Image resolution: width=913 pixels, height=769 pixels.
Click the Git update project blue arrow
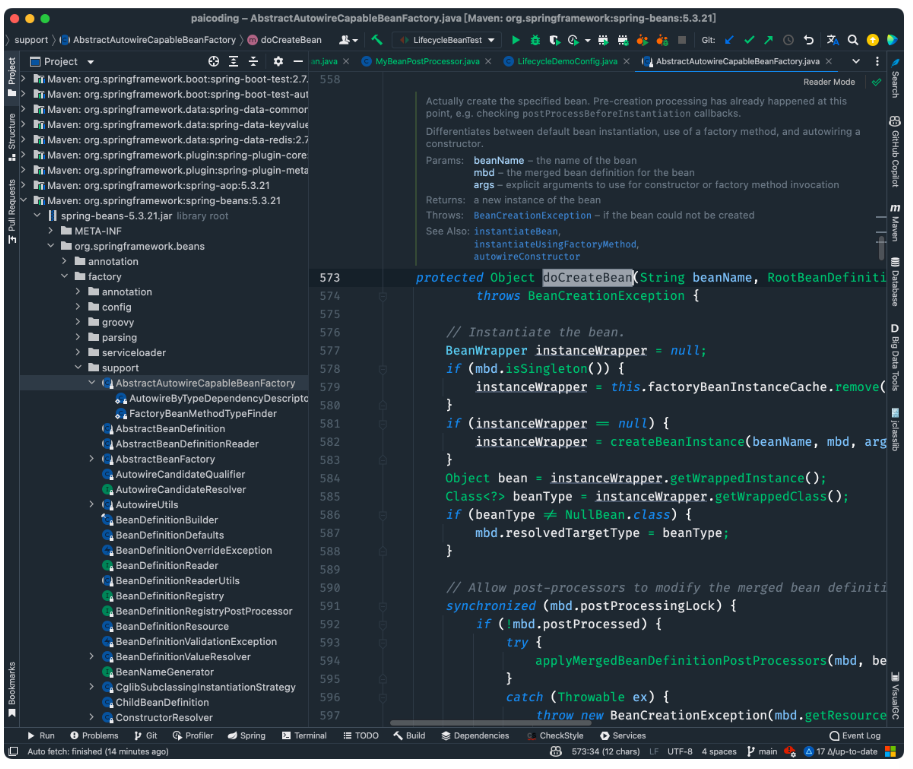pyautogui.click(x=729, y=40)
